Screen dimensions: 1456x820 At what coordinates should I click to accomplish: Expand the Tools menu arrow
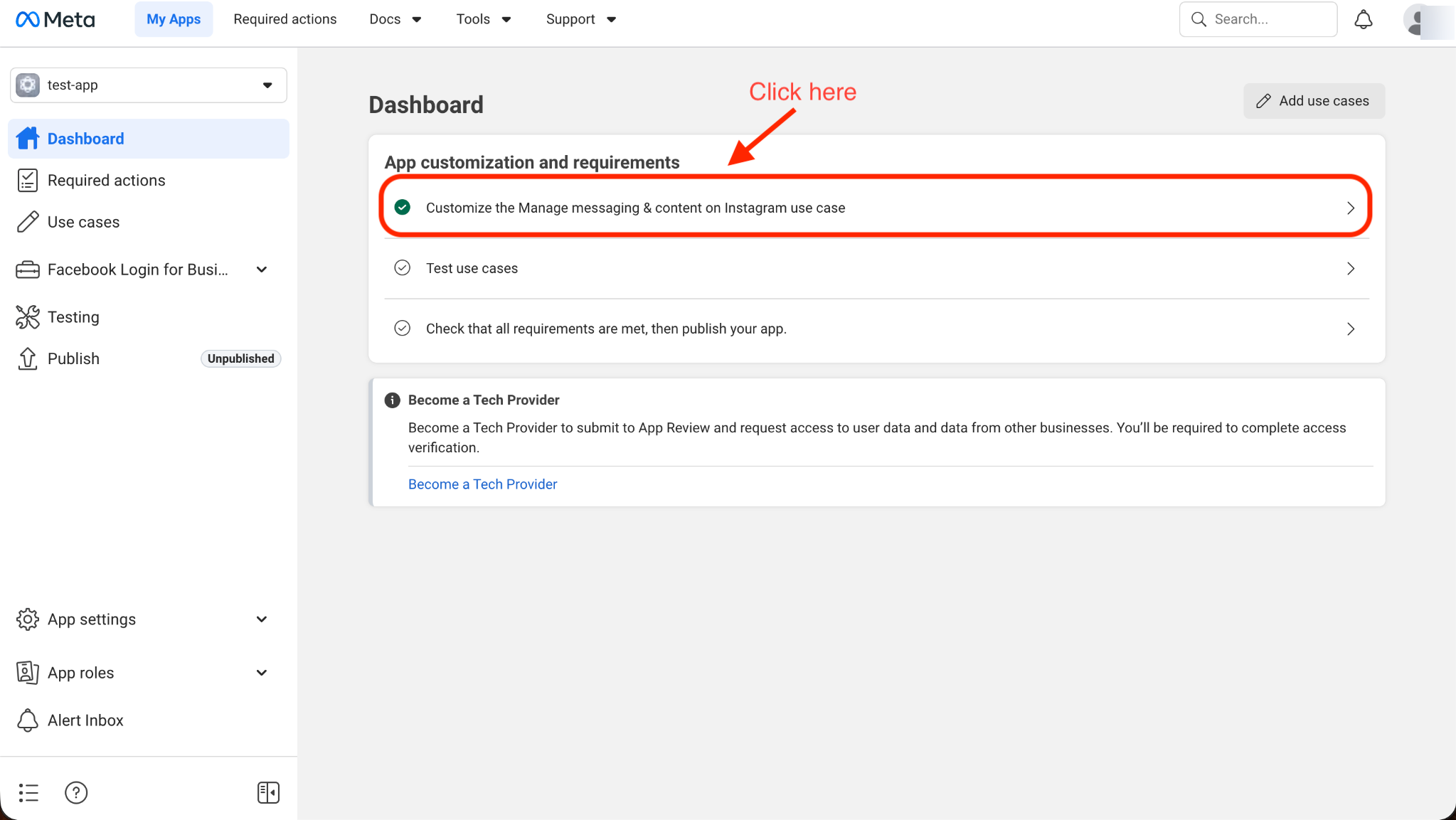pyautogui.click(x=506, y=19)
